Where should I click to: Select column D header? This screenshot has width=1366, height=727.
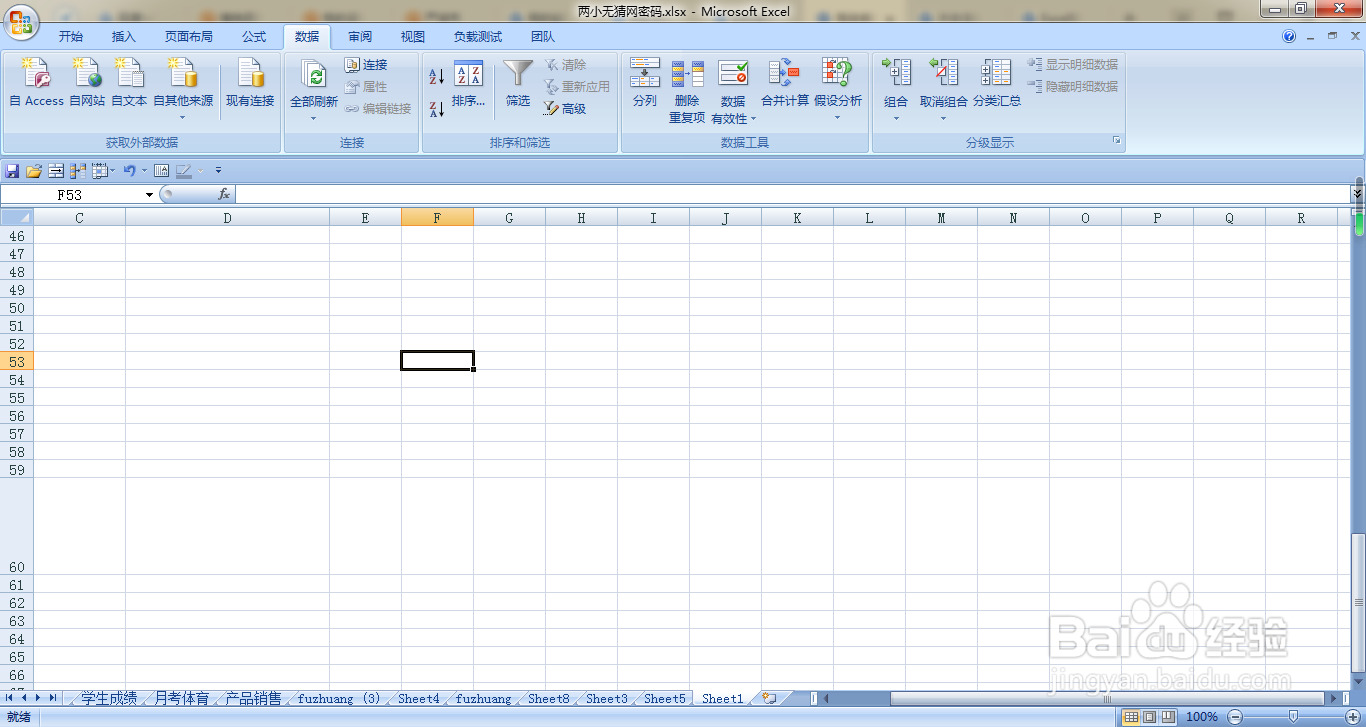click(x=227, y=217)
